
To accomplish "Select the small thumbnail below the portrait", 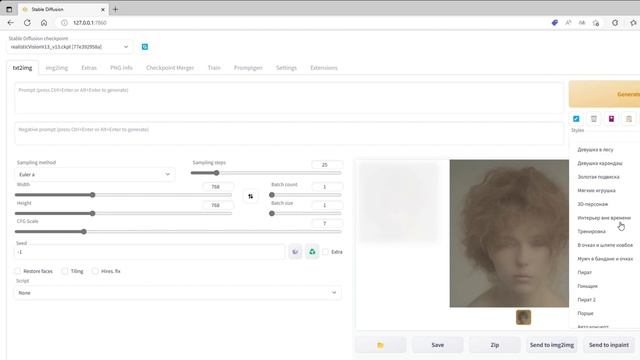I will 523,317.
